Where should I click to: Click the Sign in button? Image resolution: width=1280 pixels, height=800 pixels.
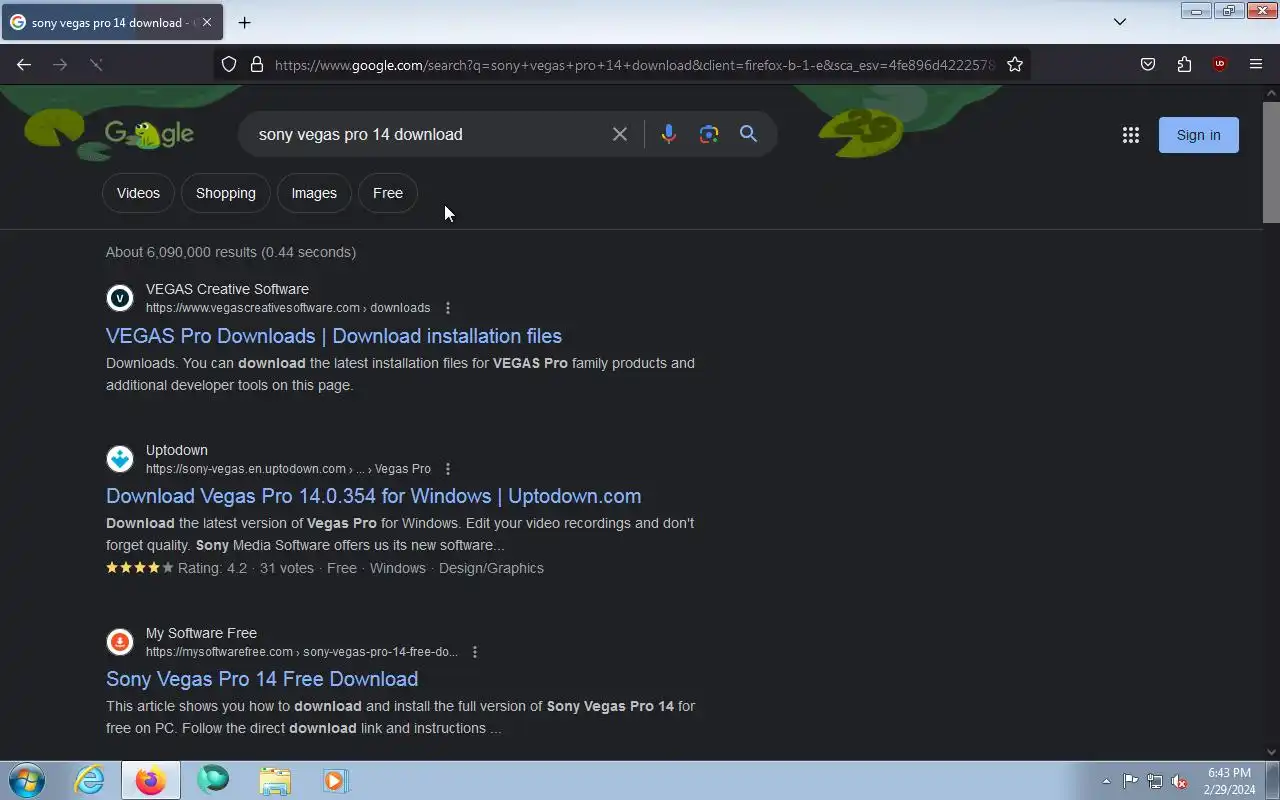click(1198, 135)
